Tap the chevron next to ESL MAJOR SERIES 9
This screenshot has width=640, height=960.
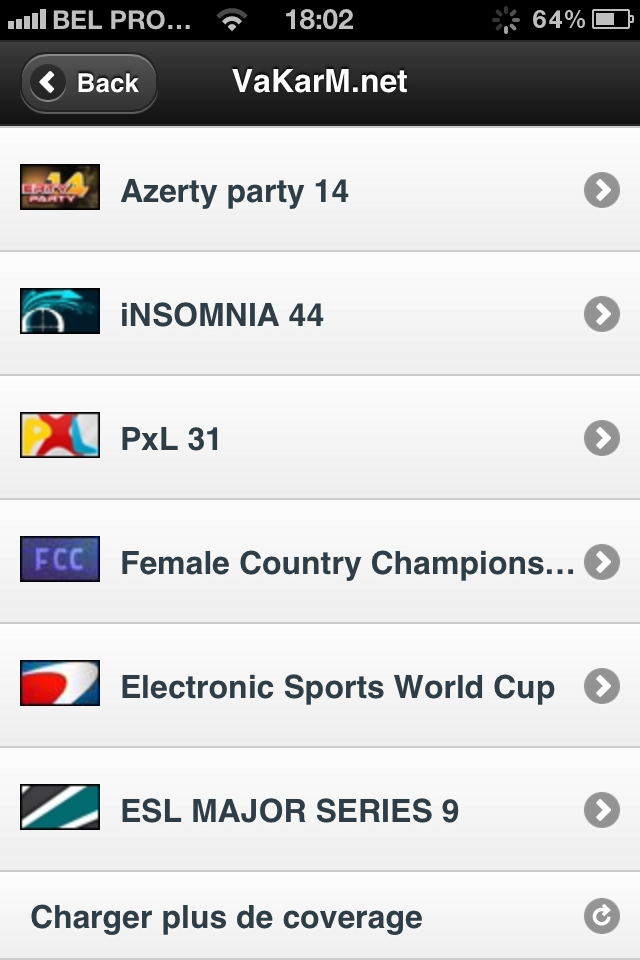602,810
